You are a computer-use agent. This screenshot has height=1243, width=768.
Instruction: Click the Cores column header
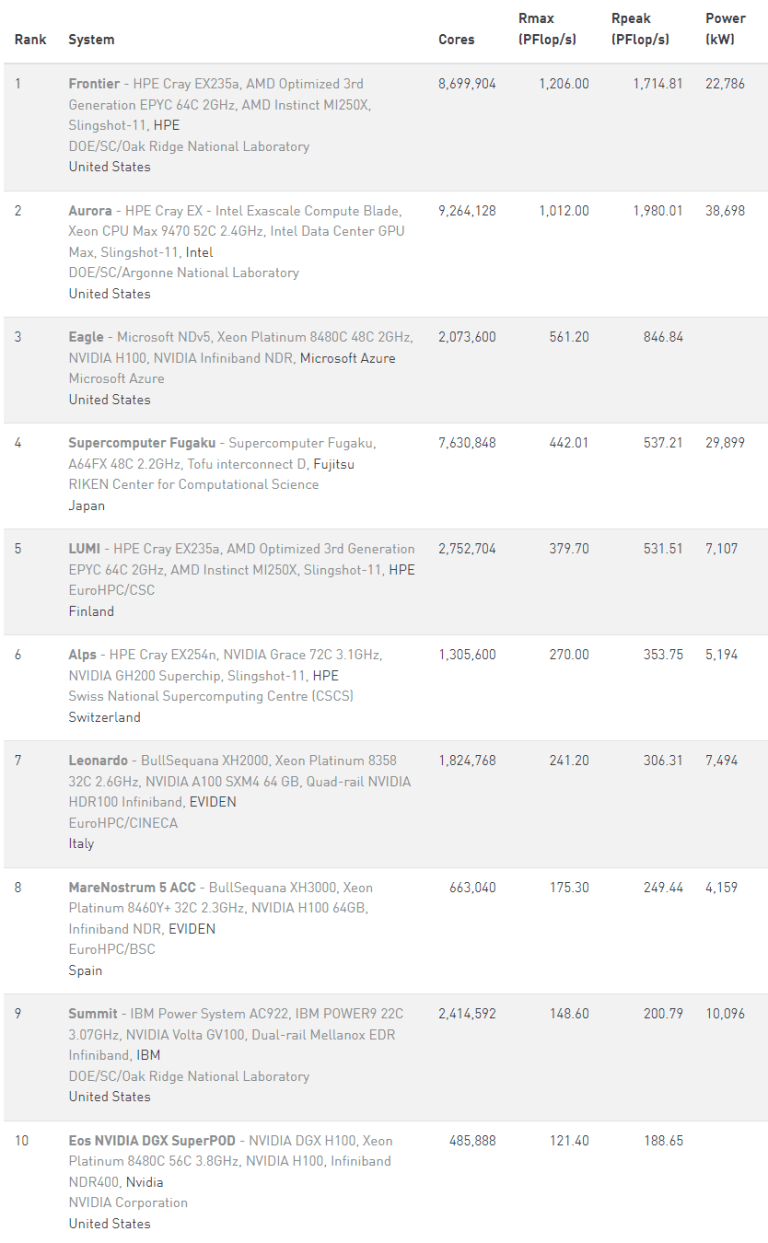pyautogui.click(x=456, y=40)
